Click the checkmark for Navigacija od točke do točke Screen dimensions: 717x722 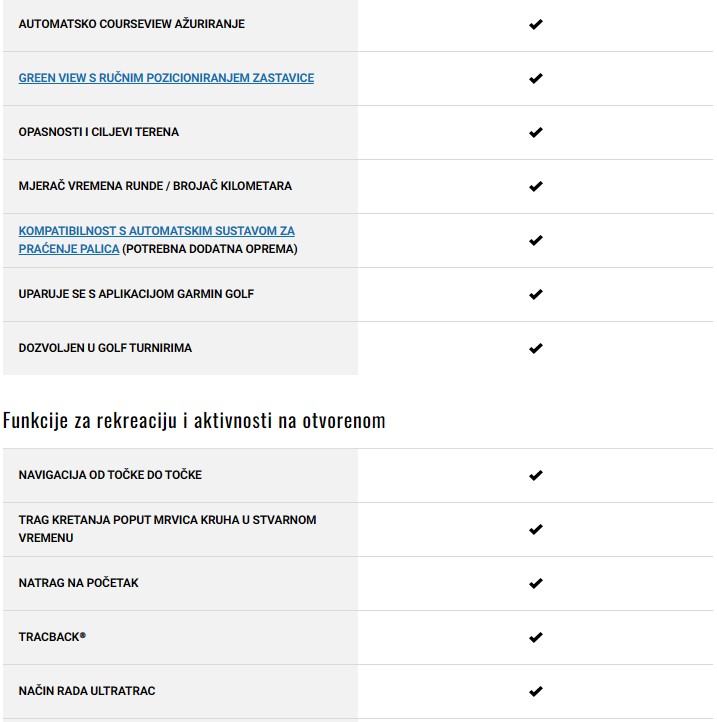(535, 475)
